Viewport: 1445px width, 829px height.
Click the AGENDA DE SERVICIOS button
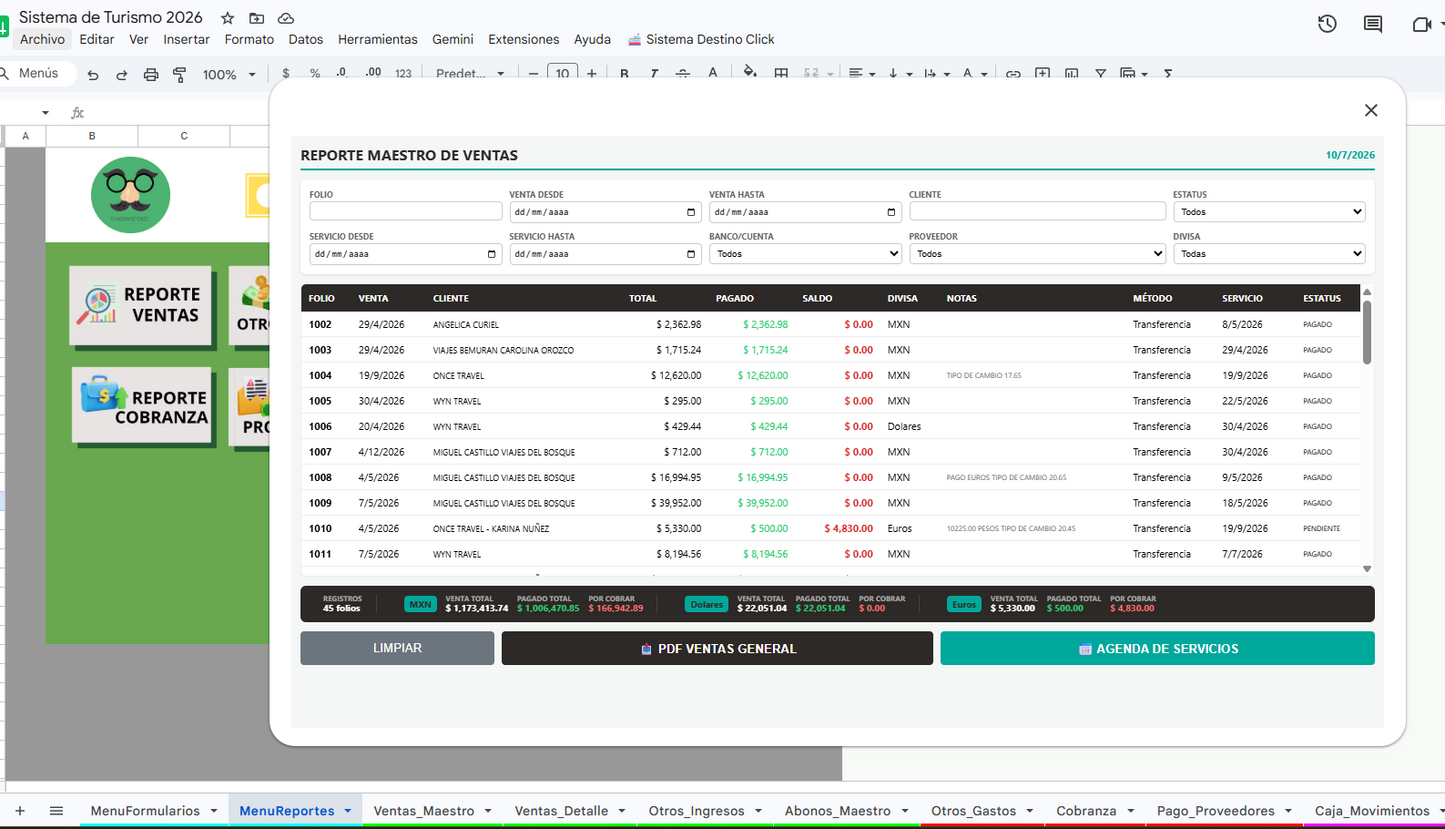[x=1157, y=648]
